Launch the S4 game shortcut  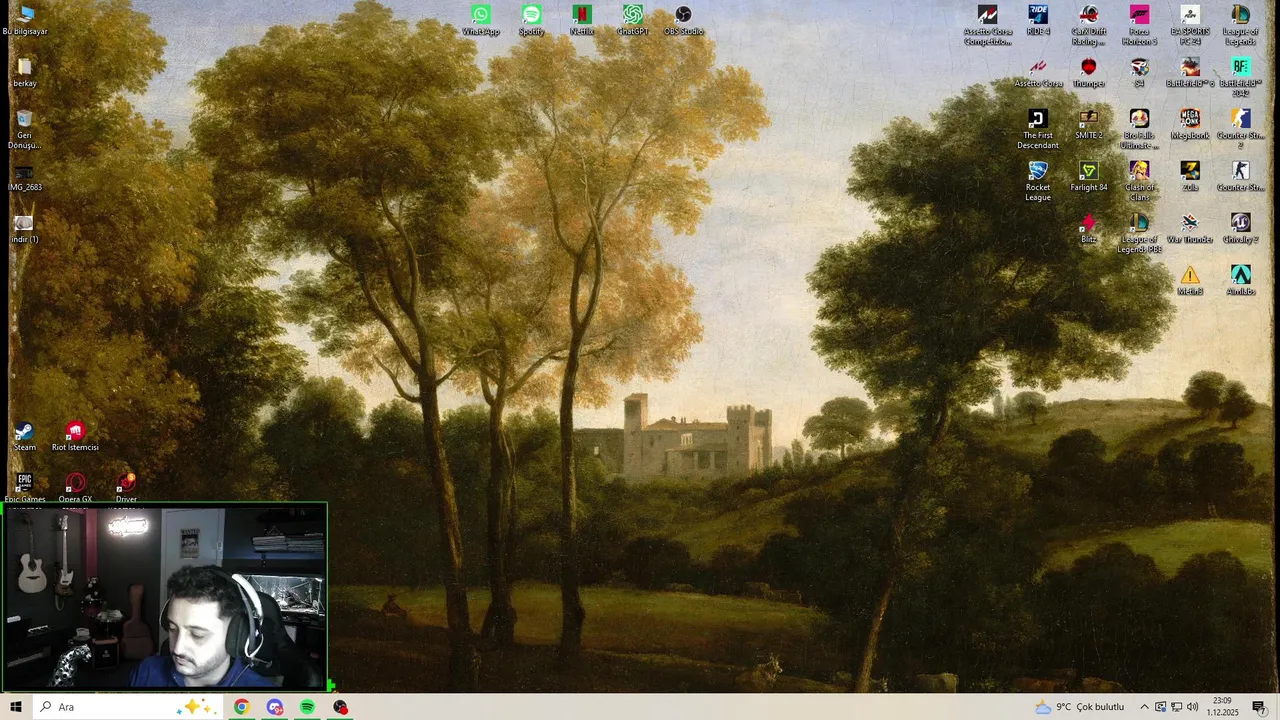pyautogui.click(x=1139, y=73)
